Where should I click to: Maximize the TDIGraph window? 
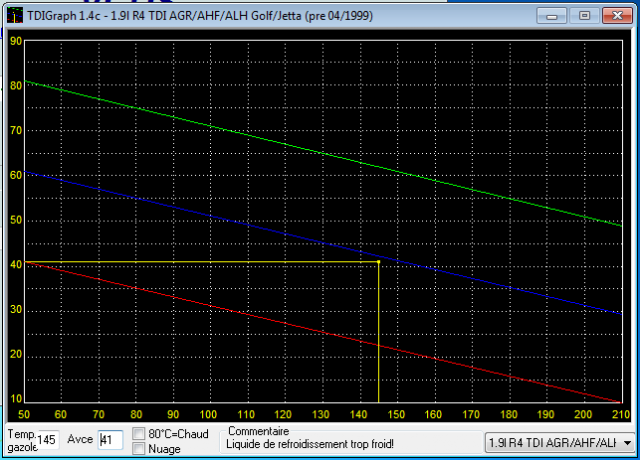(x=583, y=15)
